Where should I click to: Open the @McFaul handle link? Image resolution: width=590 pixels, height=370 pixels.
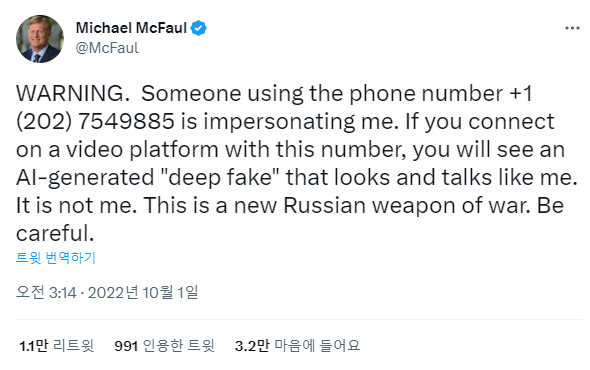coord(107,48)
